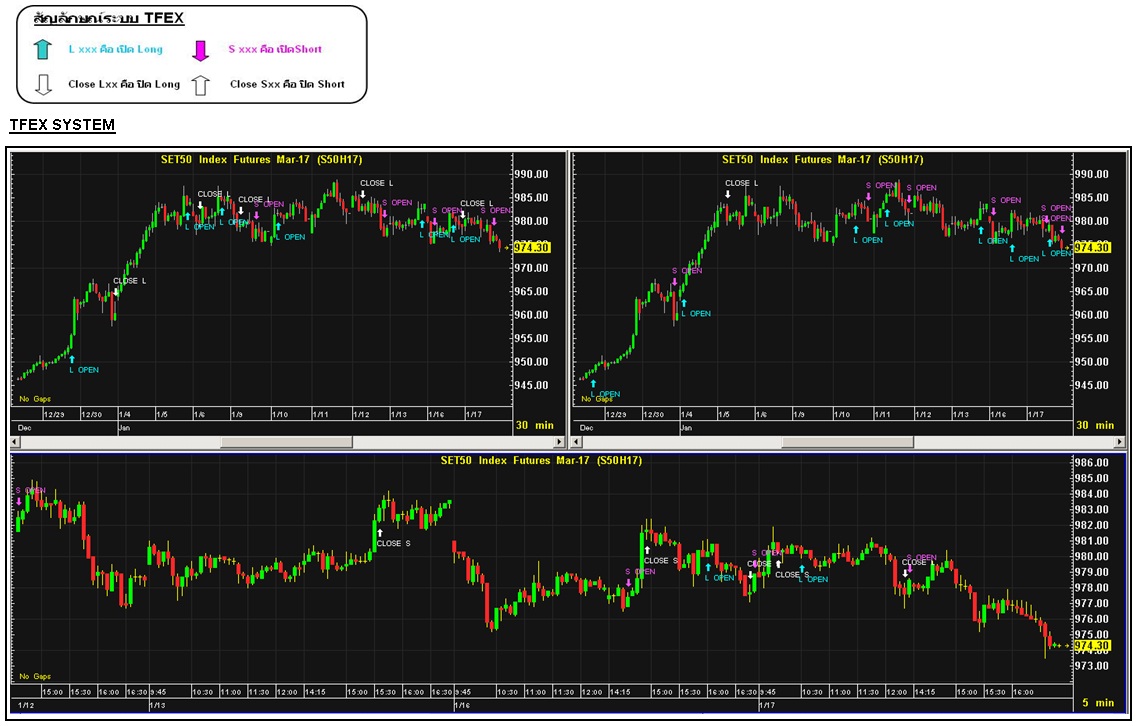Click left arrow of right 30 min chart scrollbar
Screen dimensions: 1136x726
pyautogui.click(x=577, y=441)
